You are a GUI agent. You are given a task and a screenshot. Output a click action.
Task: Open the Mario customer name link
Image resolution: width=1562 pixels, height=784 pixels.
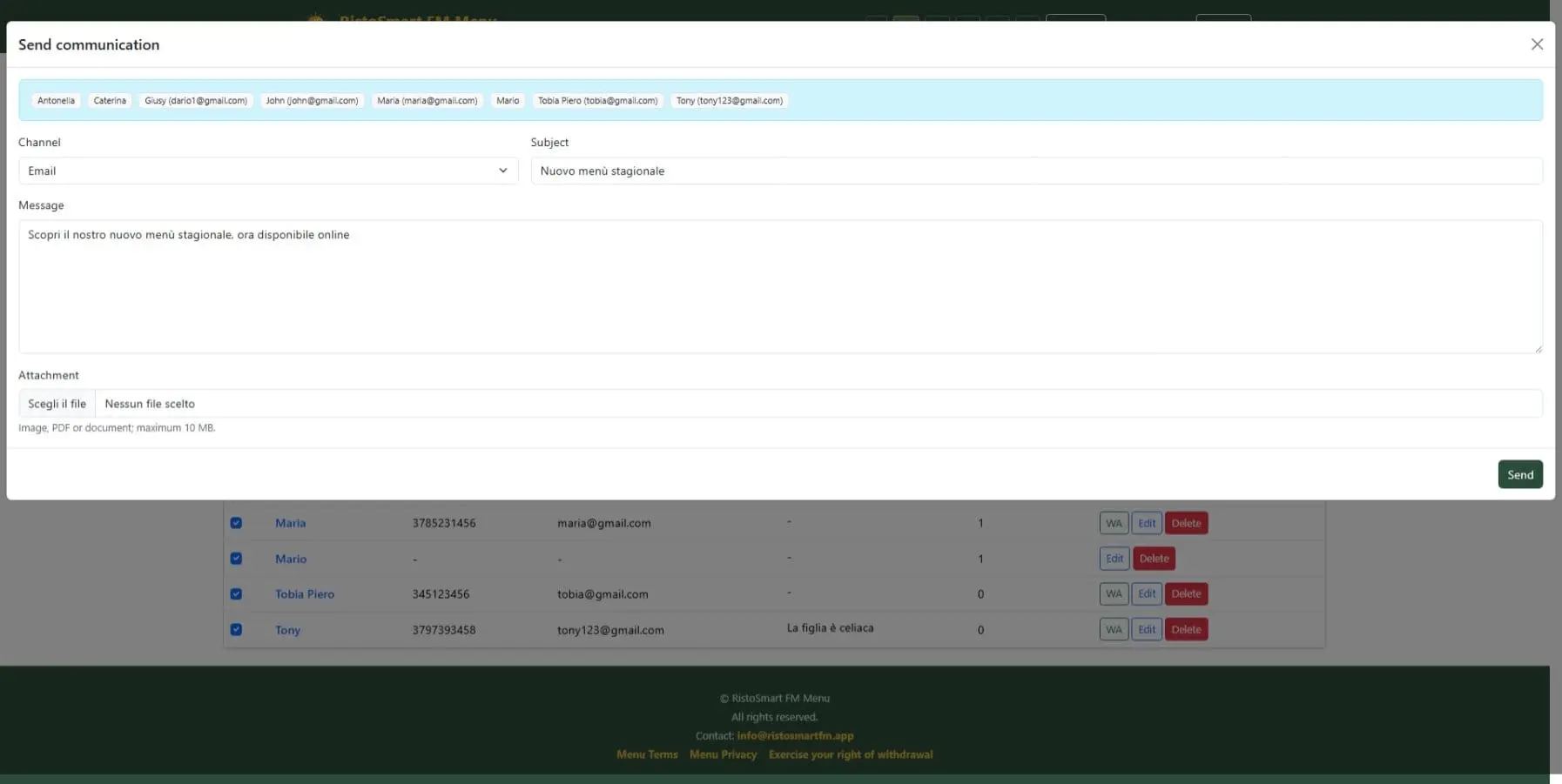(291, 559)
